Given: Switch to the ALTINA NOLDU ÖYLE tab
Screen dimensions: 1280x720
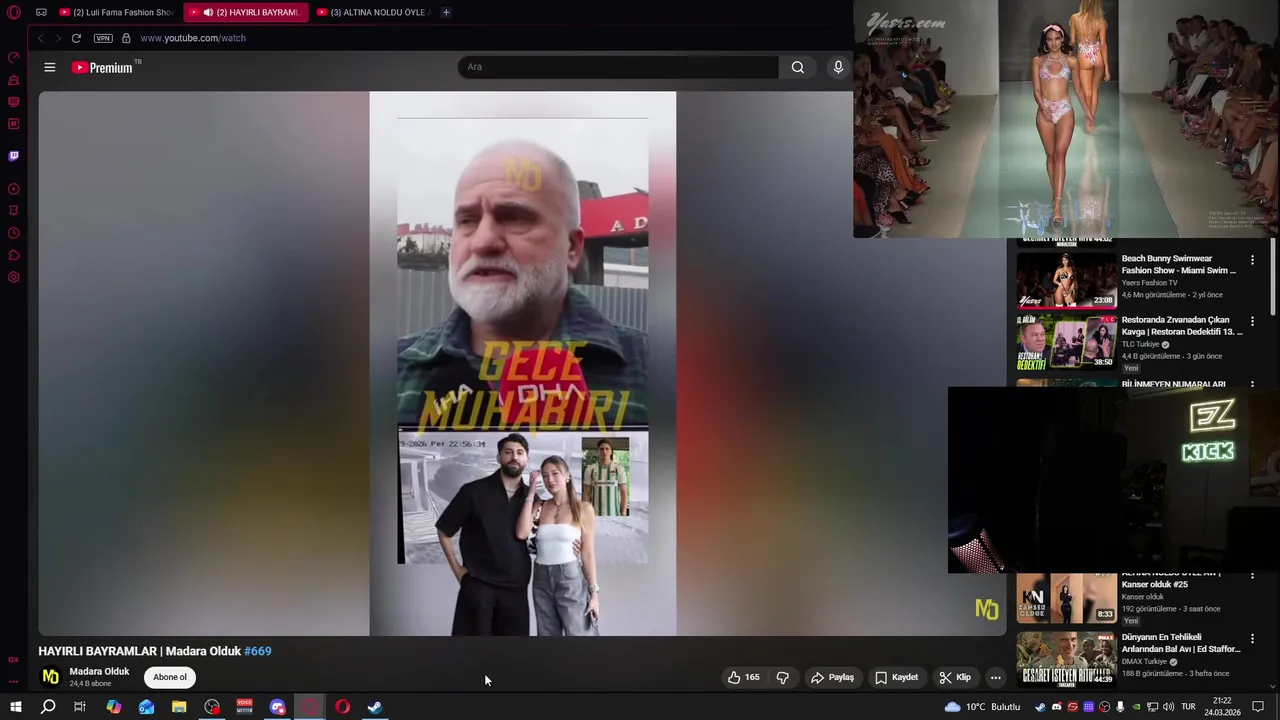Looking at the screenshot, I should 372,12.
